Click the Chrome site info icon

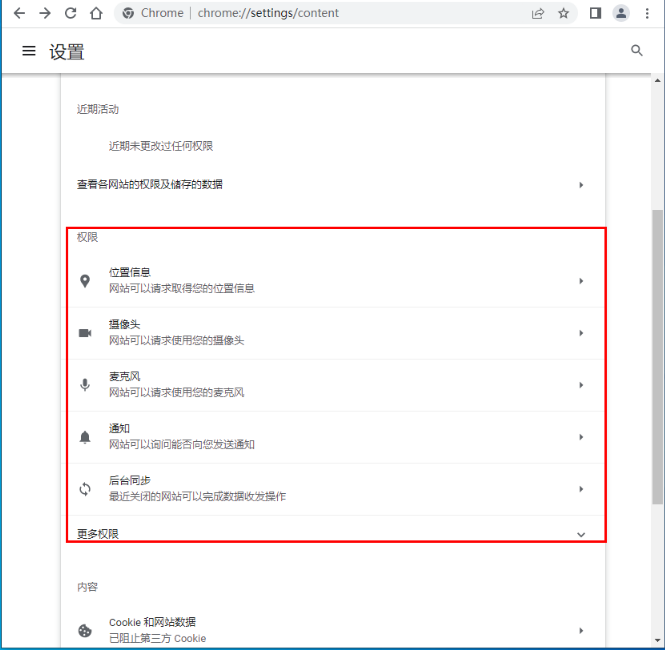(x=128, y=13)
